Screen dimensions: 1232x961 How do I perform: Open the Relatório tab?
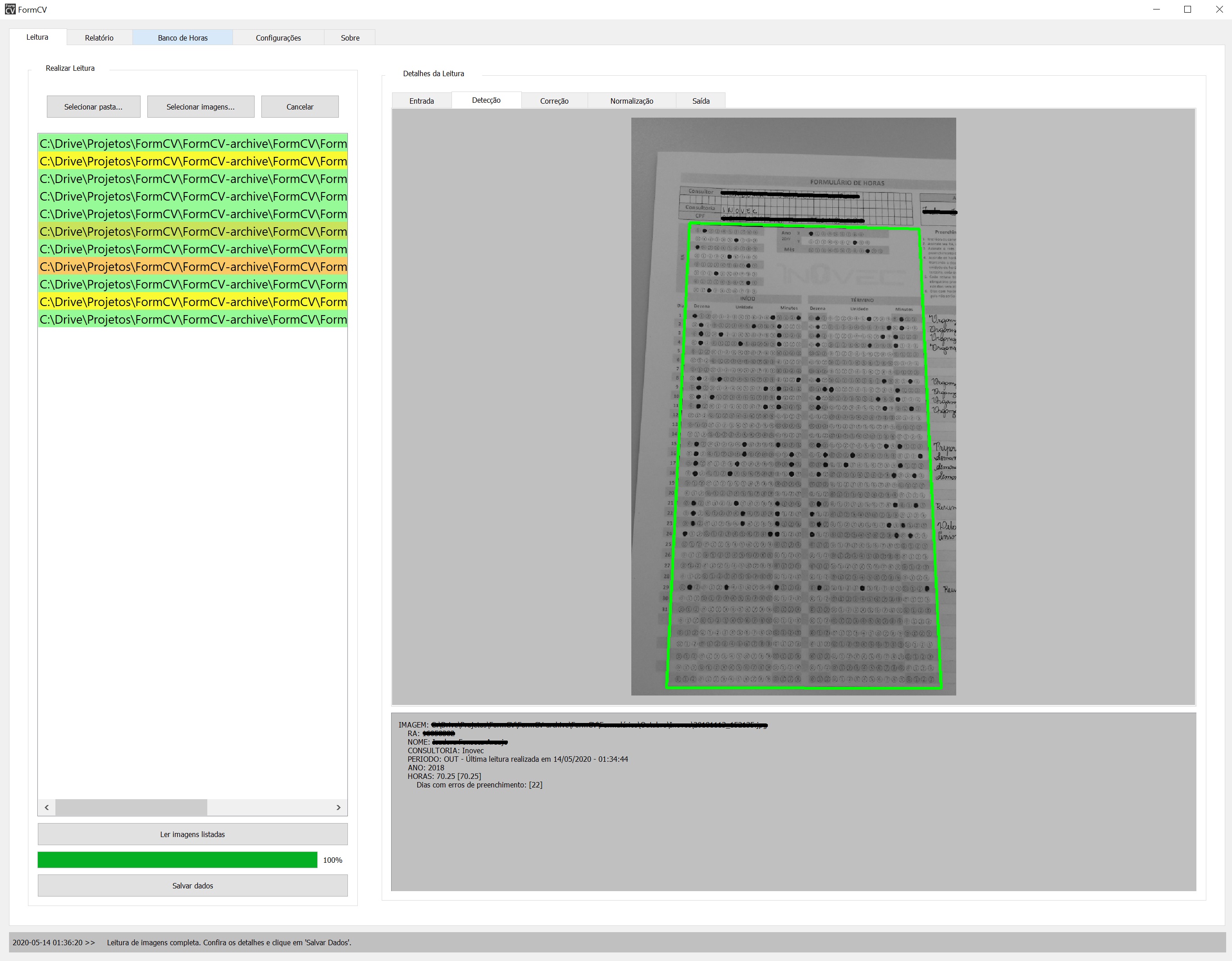(99, 38)
